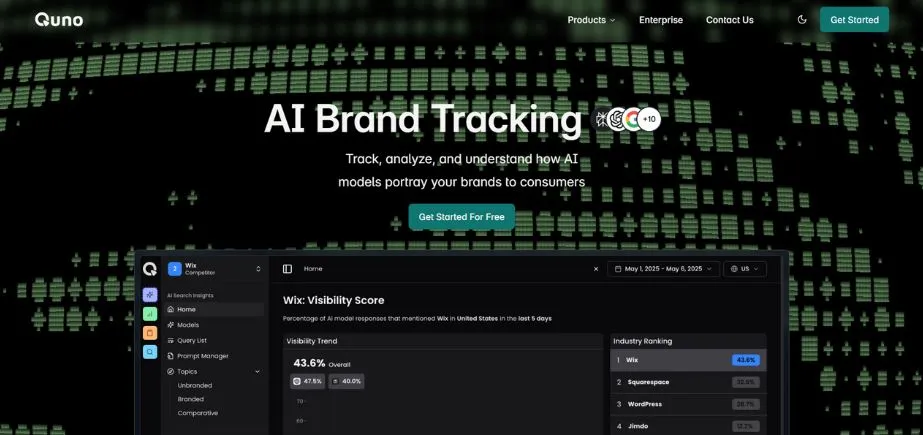Select the Branded topic
This screenshot has width=923, height=435.
(191, 399)
